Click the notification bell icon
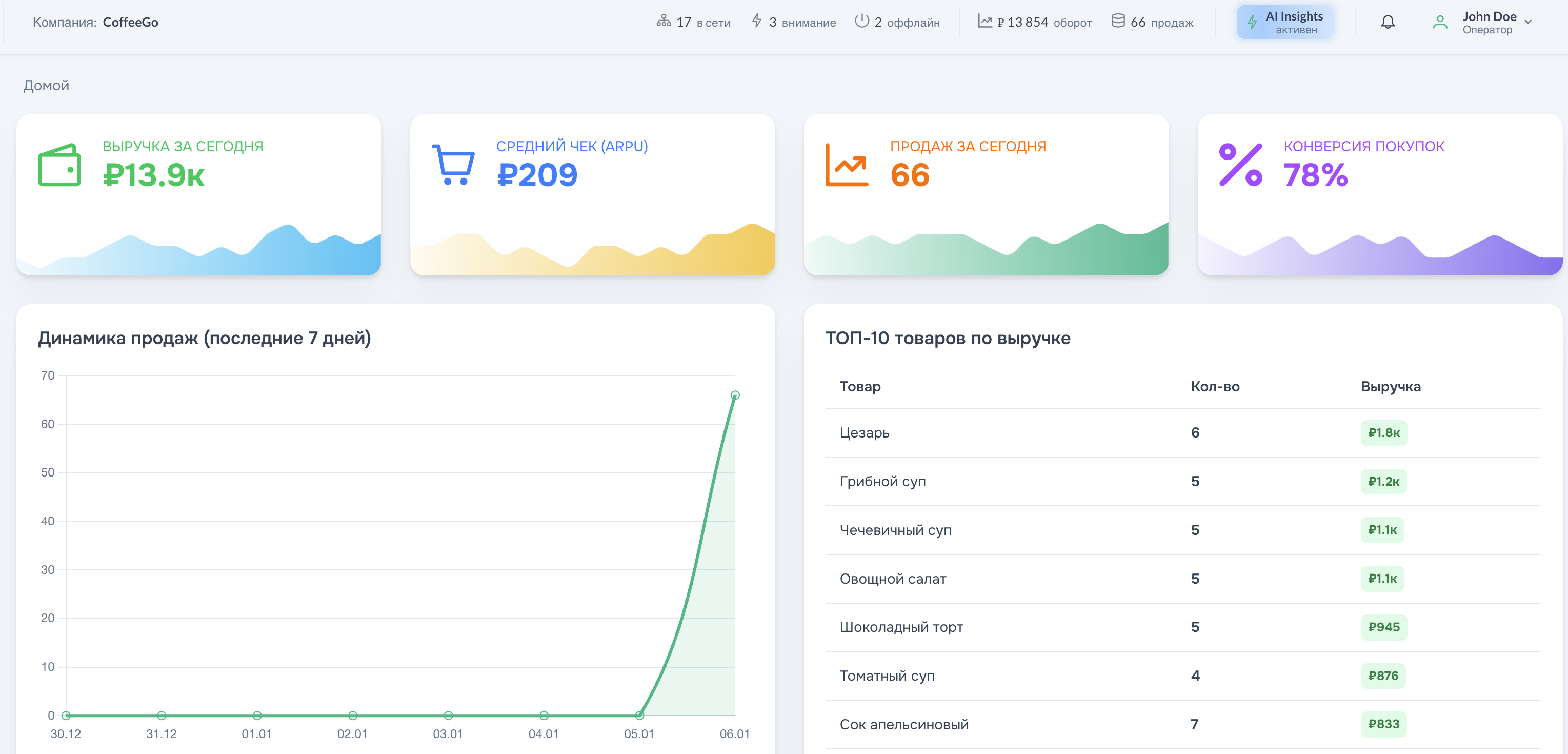Image resolution: width=1568 pixels, height=754 pixels. coord(1387,22)
